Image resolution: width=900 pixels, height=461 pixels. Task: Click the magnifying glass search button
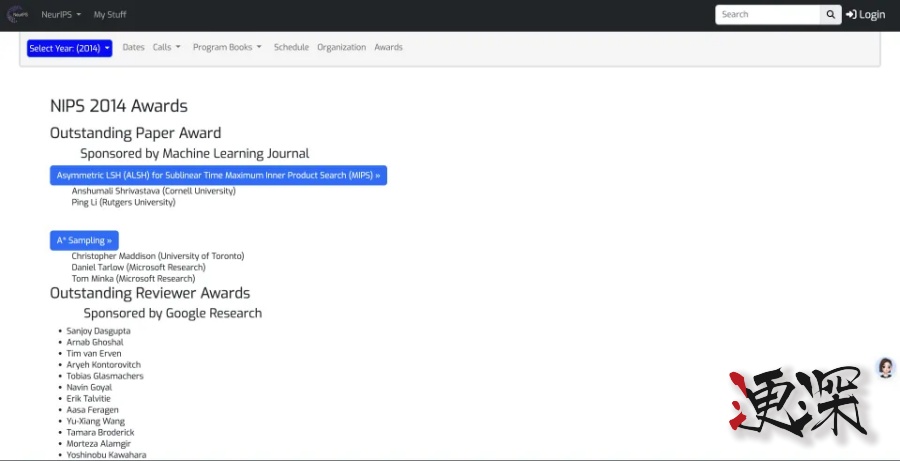831,15
